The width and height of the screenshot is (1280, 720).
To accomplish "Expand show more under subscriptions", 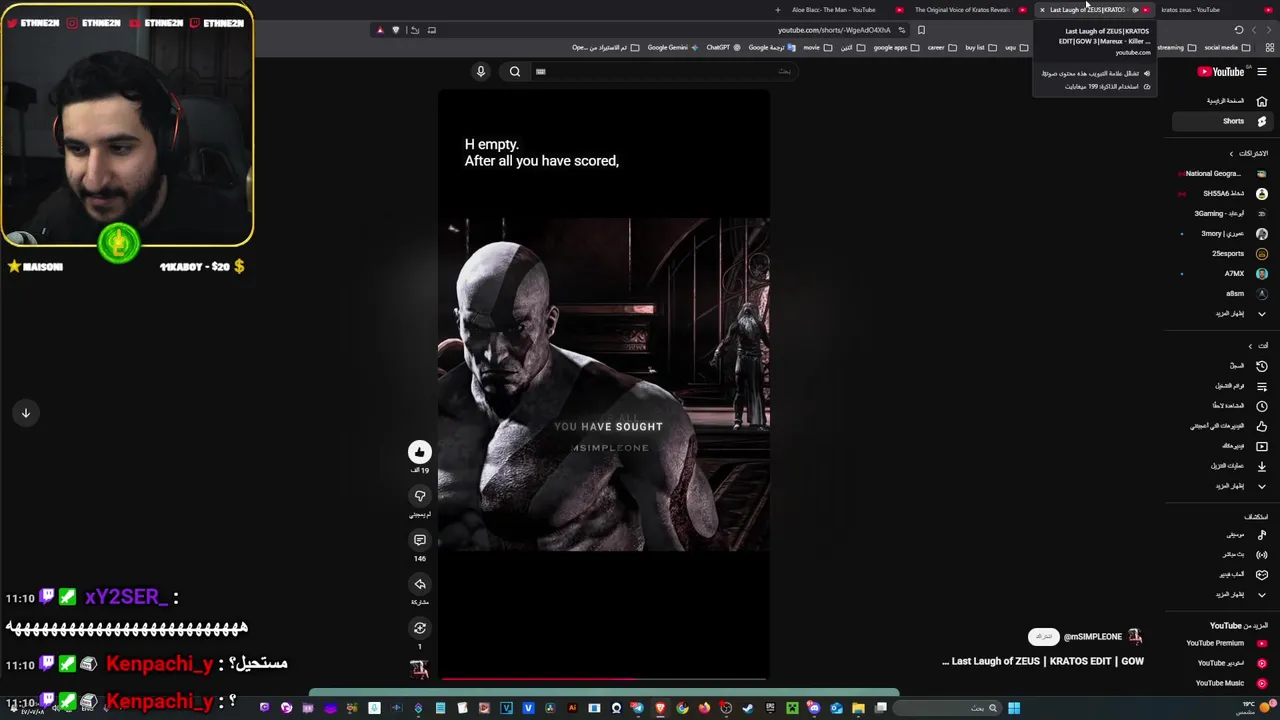I will tap(1221, 313).
